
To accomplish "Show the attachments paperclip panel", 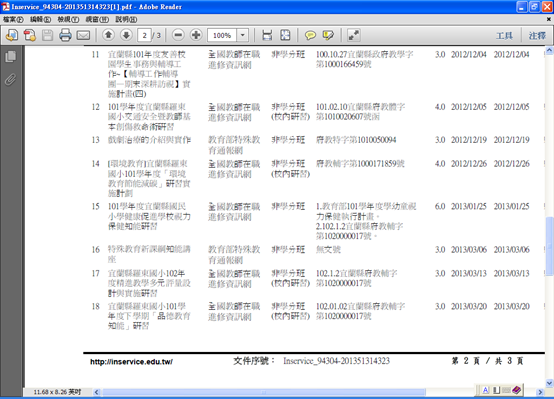I will [x=11, y=80].
